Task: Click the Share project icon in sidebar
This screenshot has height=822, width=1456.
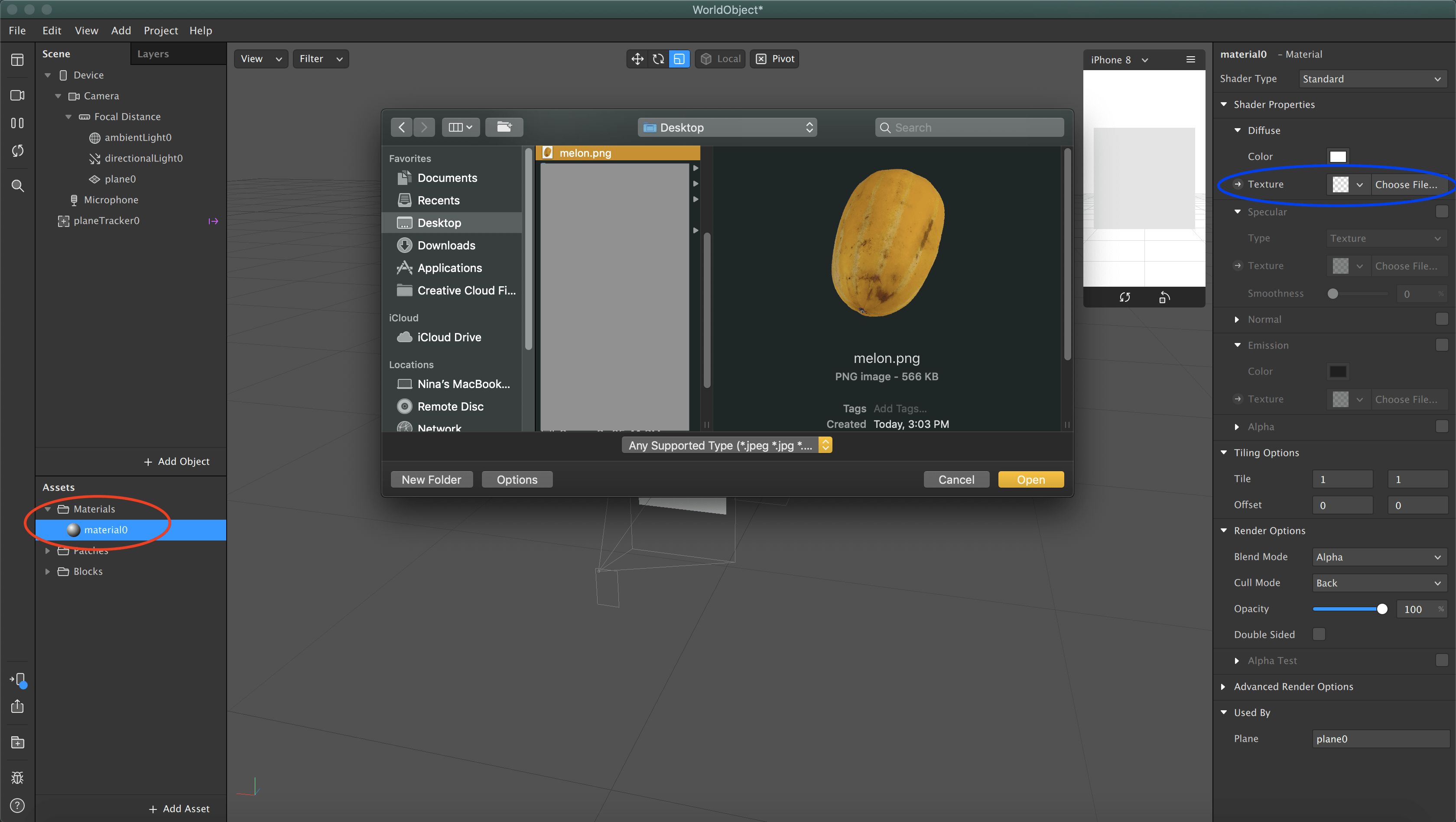Action: [17, 707]
